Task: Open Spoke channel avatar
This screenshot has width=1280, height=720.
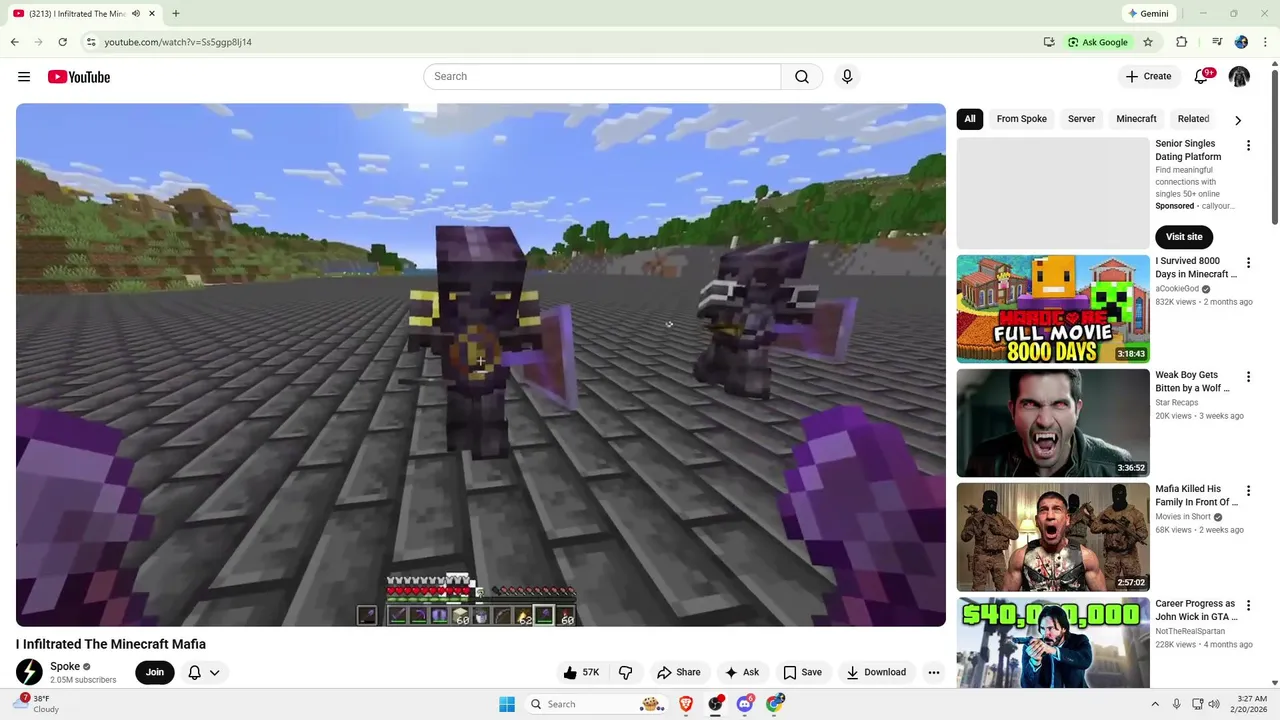Action: 29,672
